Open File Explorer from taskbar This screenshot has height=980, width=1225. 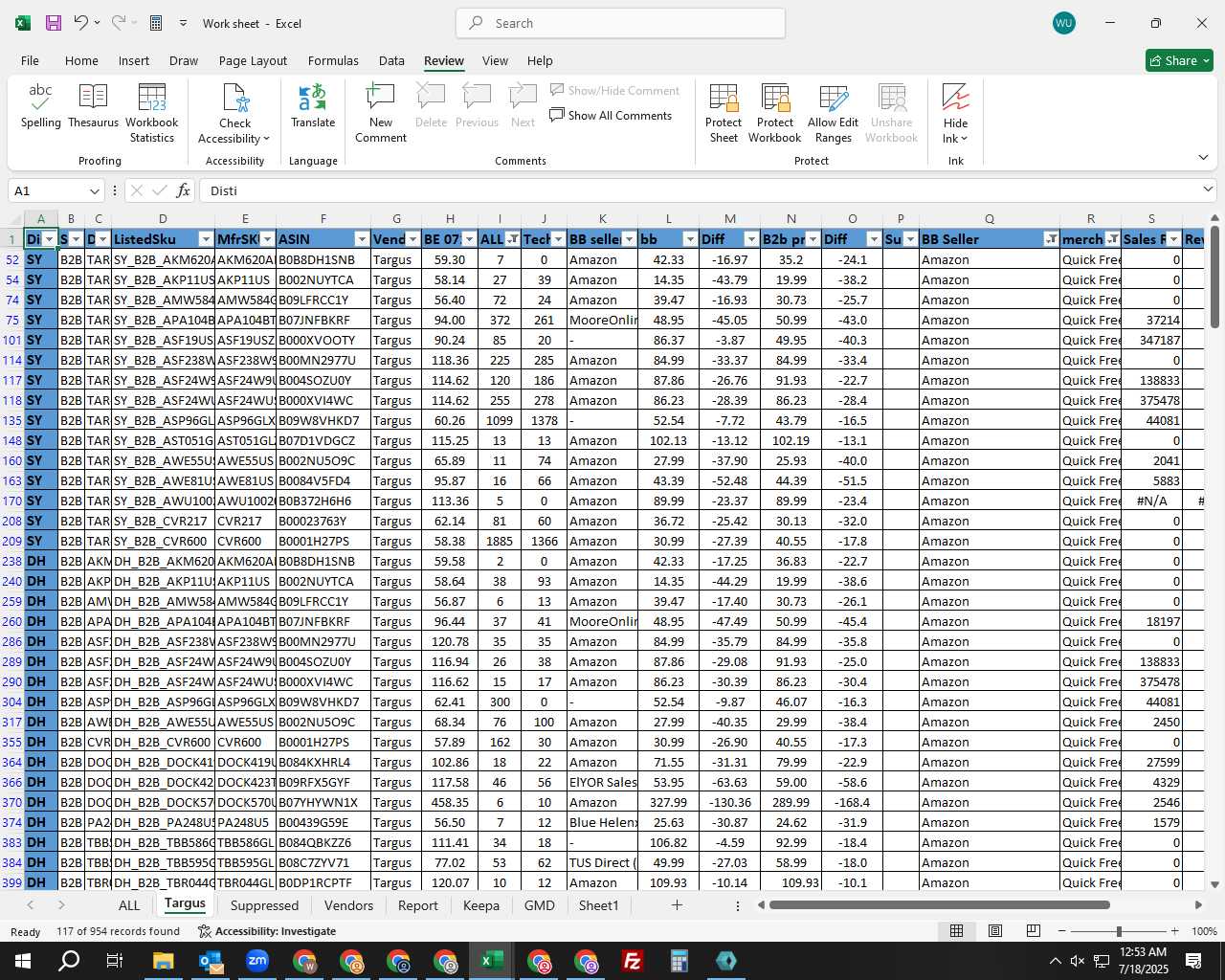click(163, 961)
